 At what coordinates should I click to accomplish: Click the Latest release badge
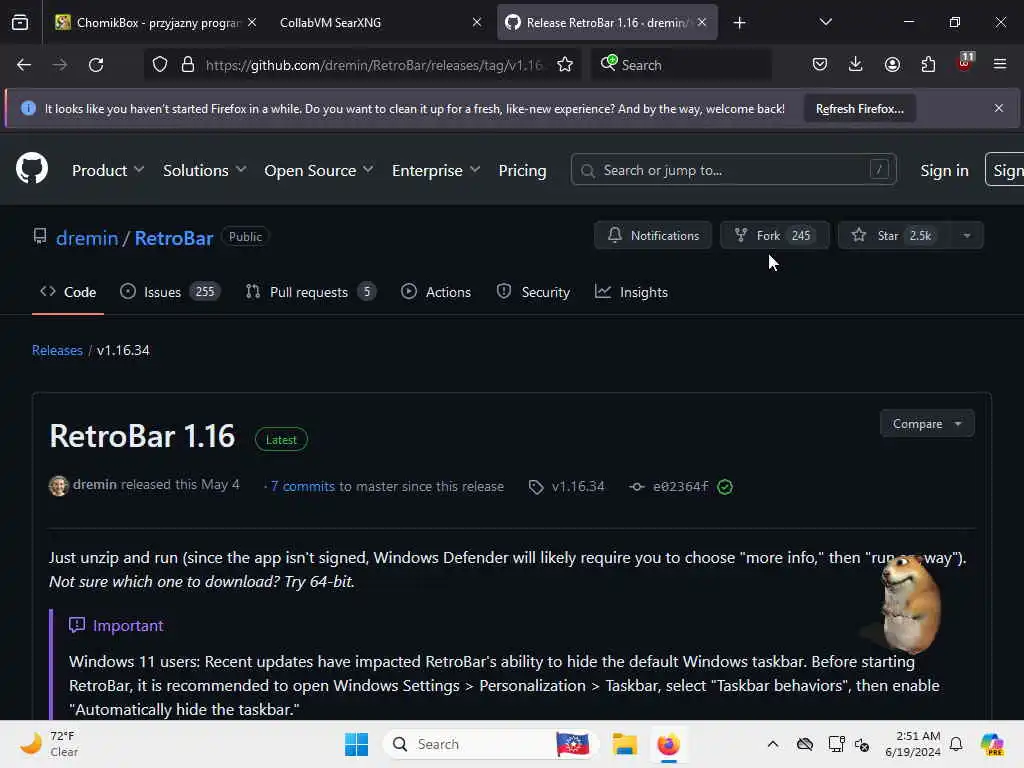(281, 440)
